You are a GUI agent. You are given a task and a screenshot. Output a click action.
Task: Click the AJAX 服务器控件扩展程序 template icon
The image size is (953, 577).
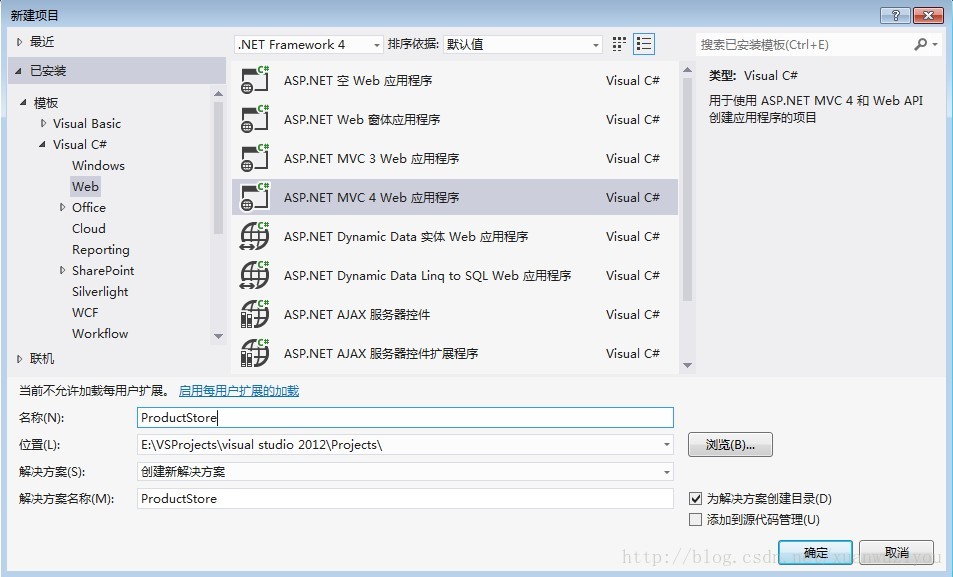click(x=255, y=353)
